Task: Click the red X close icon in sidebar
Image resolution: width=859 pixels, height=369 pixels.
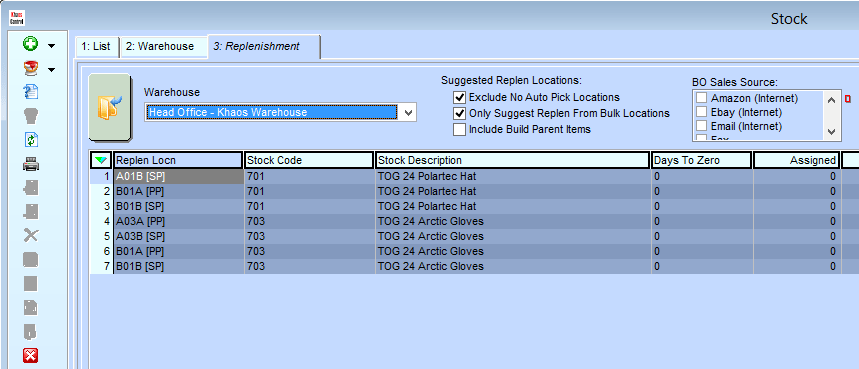Action: (31, 356)
